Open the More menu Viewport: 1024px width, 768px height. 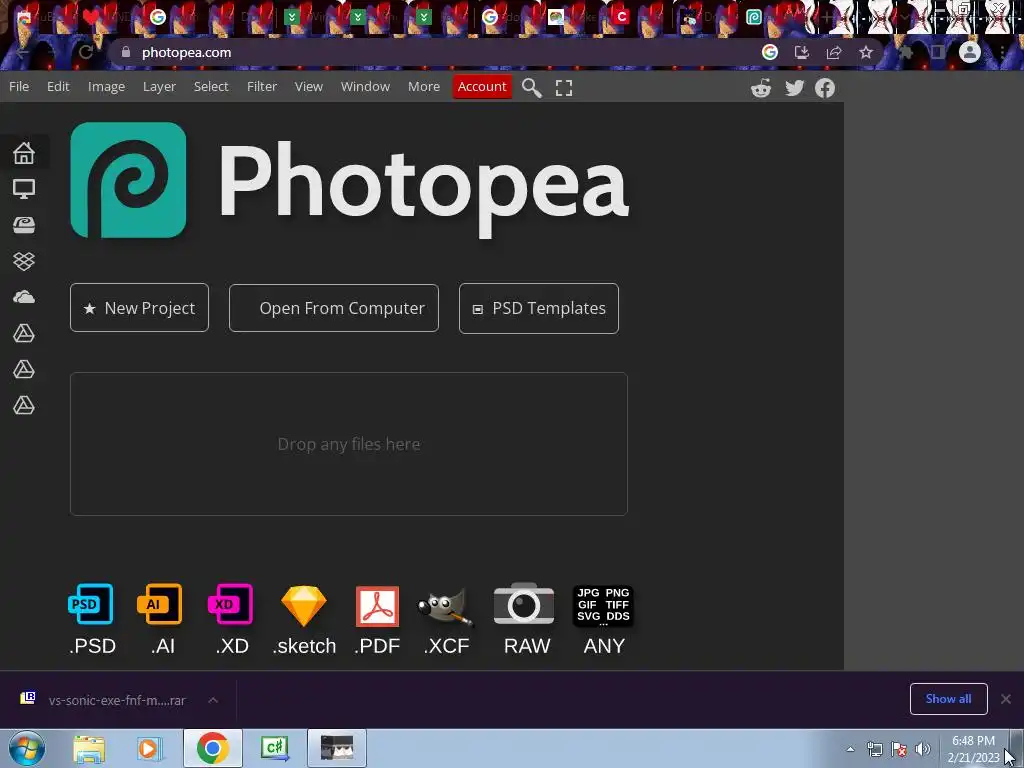pyautogui.click(x=424, y=86)
